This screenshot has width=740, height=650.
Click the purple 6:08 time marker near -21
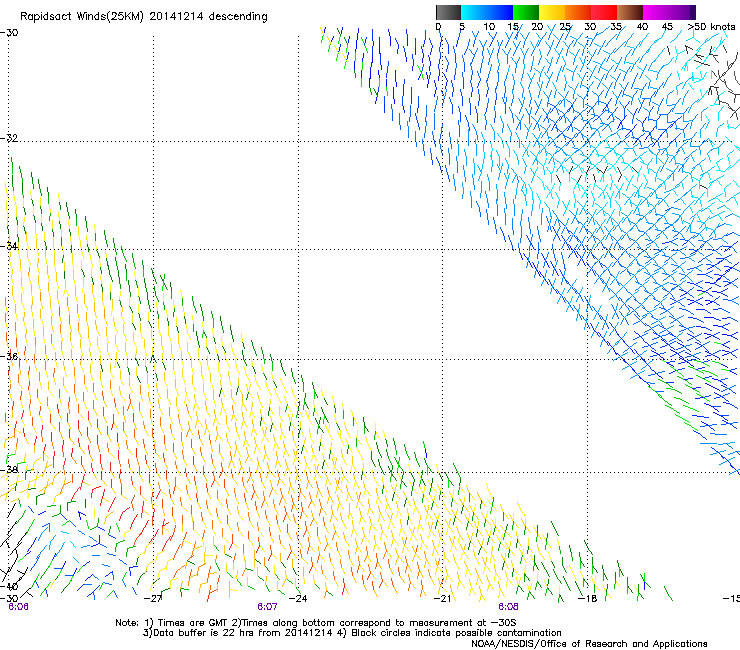click(508, 607)
